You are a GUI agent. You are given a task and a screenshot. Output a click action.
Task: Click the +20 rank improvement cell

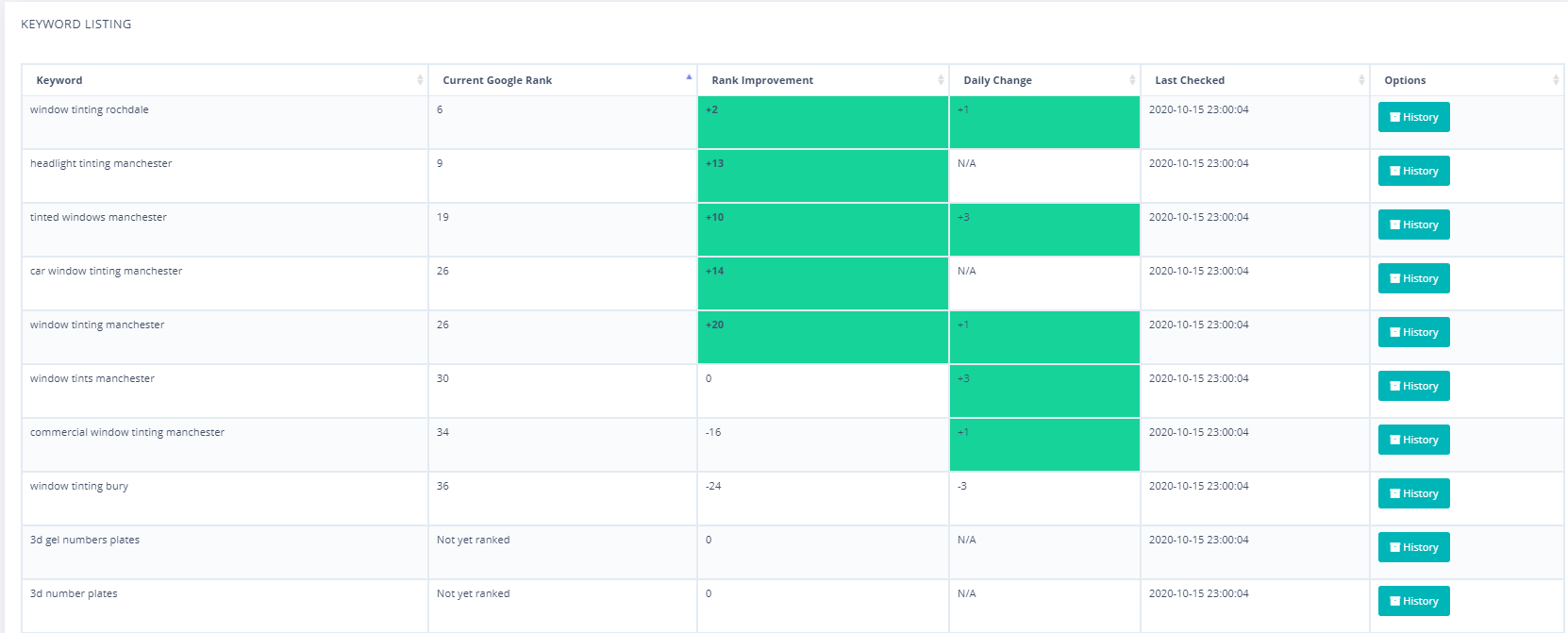click(x=823, y=337)
